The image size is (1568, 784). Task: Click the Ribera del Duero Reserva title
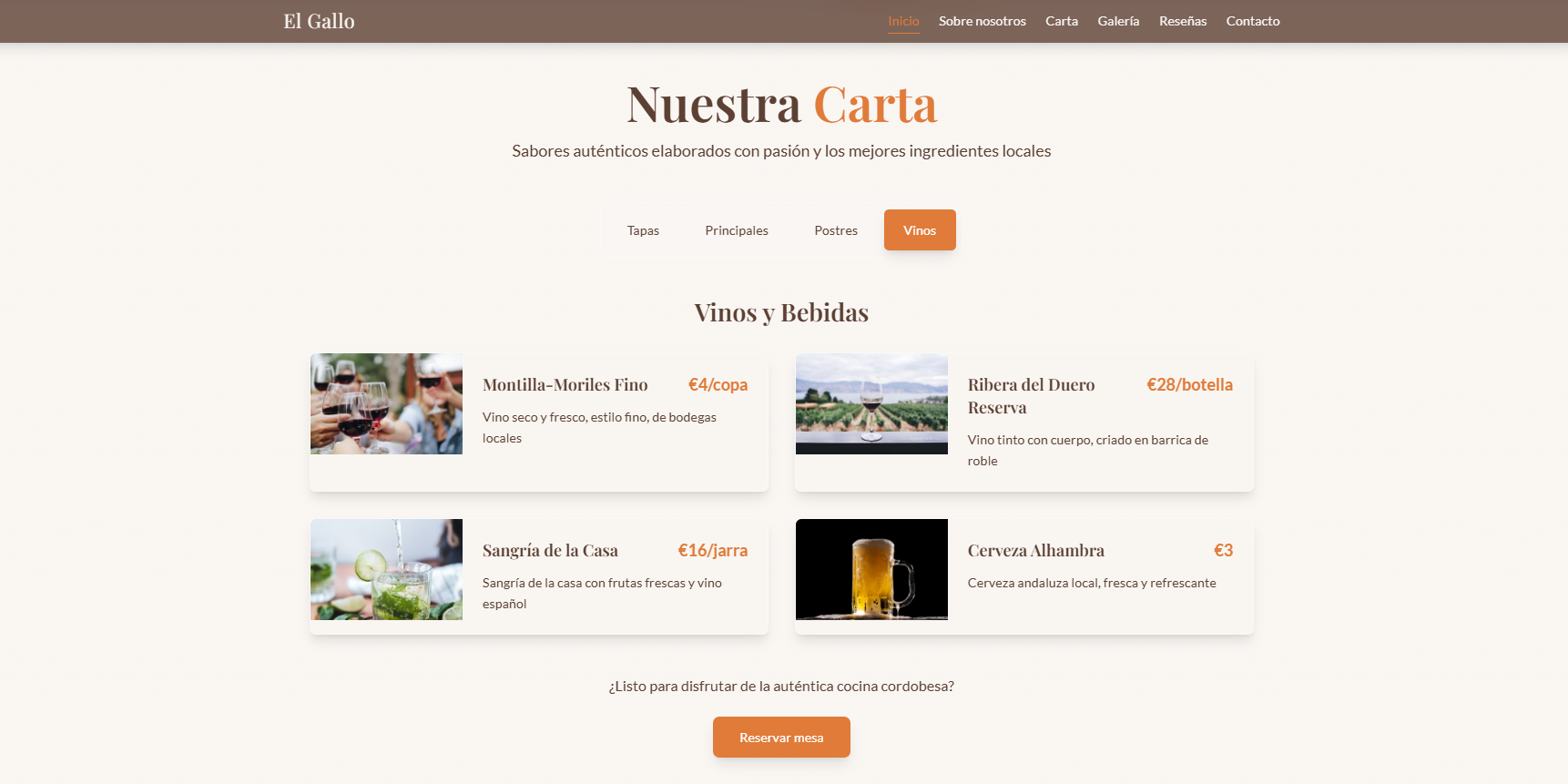coord(1031,396)
